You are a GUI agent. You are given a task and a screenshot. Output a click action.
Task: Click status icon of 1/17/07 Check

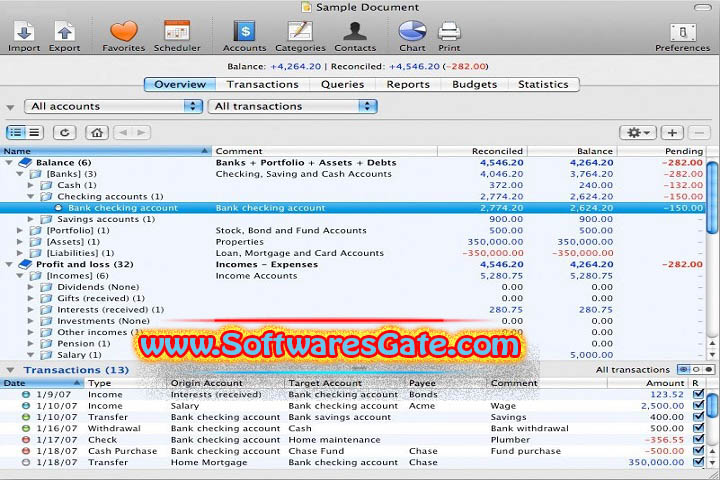click(26, 440)
